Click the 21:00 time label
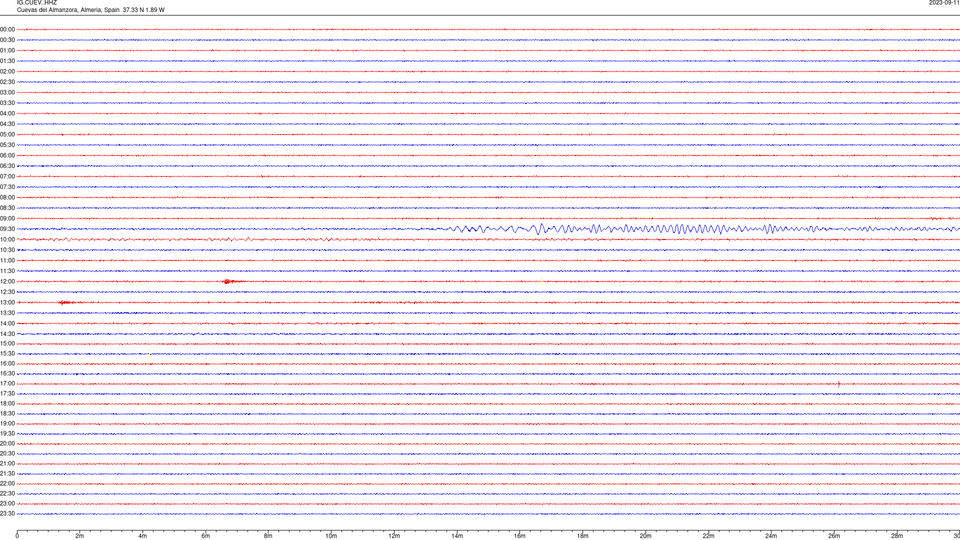 7,463
